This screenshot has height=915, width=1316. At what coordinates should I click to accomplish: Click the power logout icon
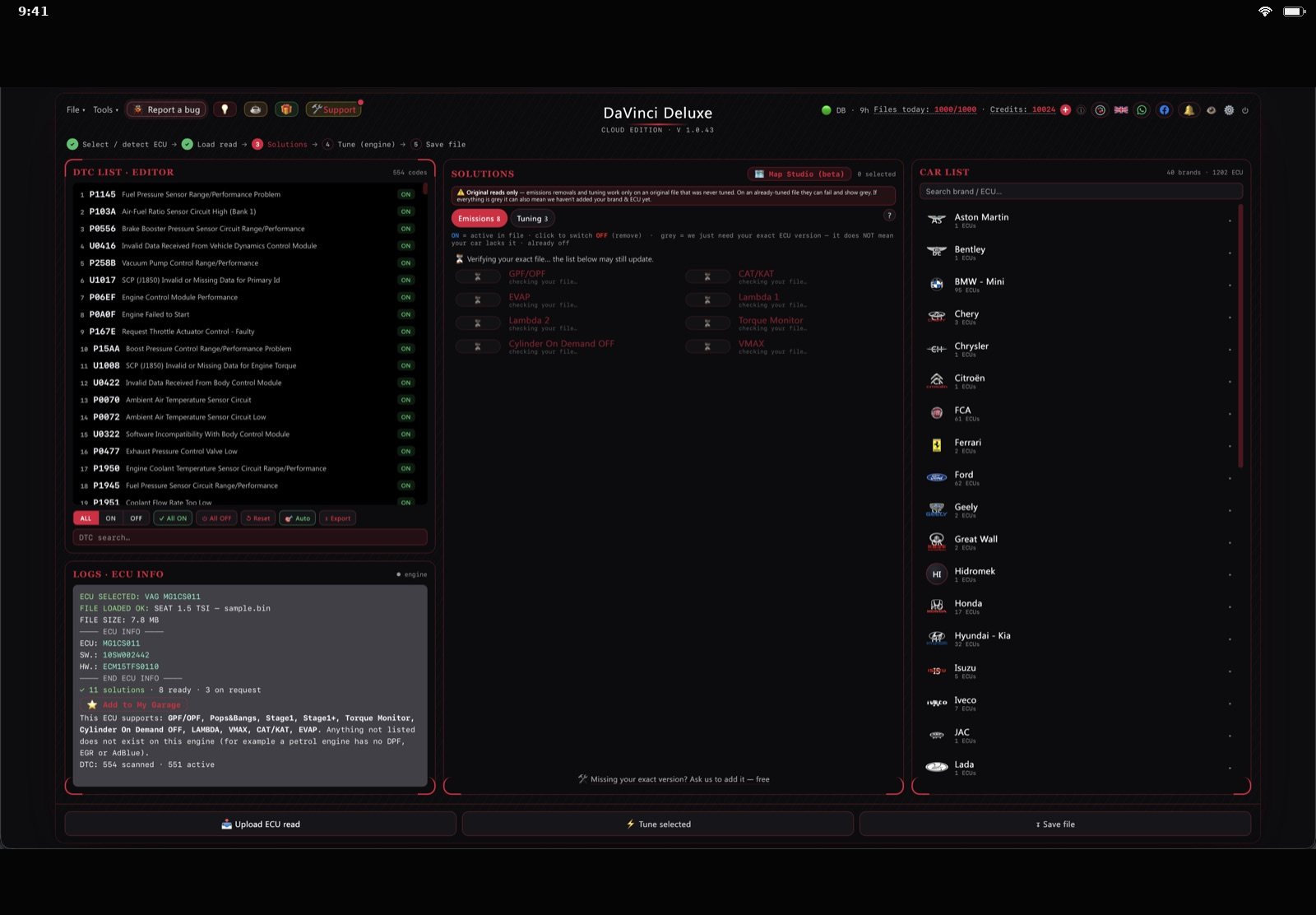(1245, 110)
